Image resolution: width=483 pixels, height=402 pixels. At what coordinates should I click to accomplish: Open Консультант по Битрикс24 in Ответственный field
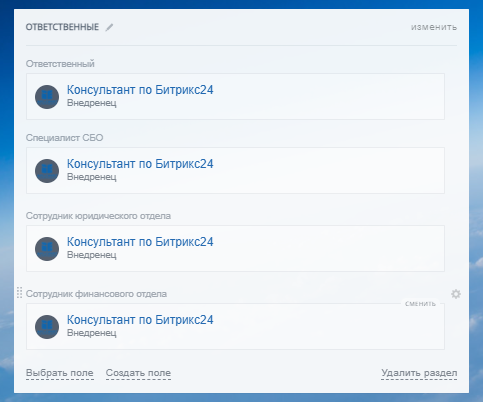click(140, 90)
